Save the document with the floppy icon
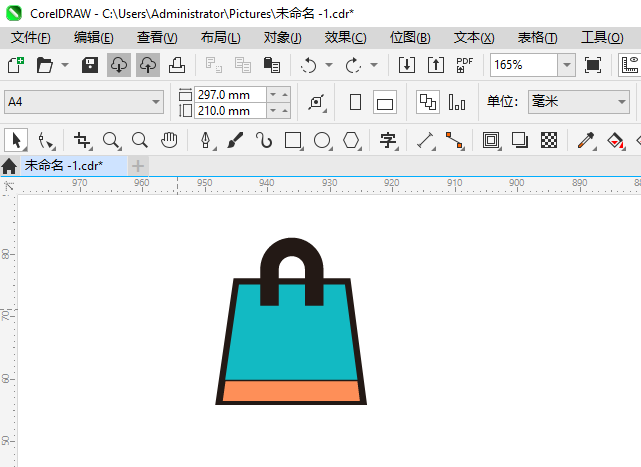The image size is (641, 467). (90, 65)
